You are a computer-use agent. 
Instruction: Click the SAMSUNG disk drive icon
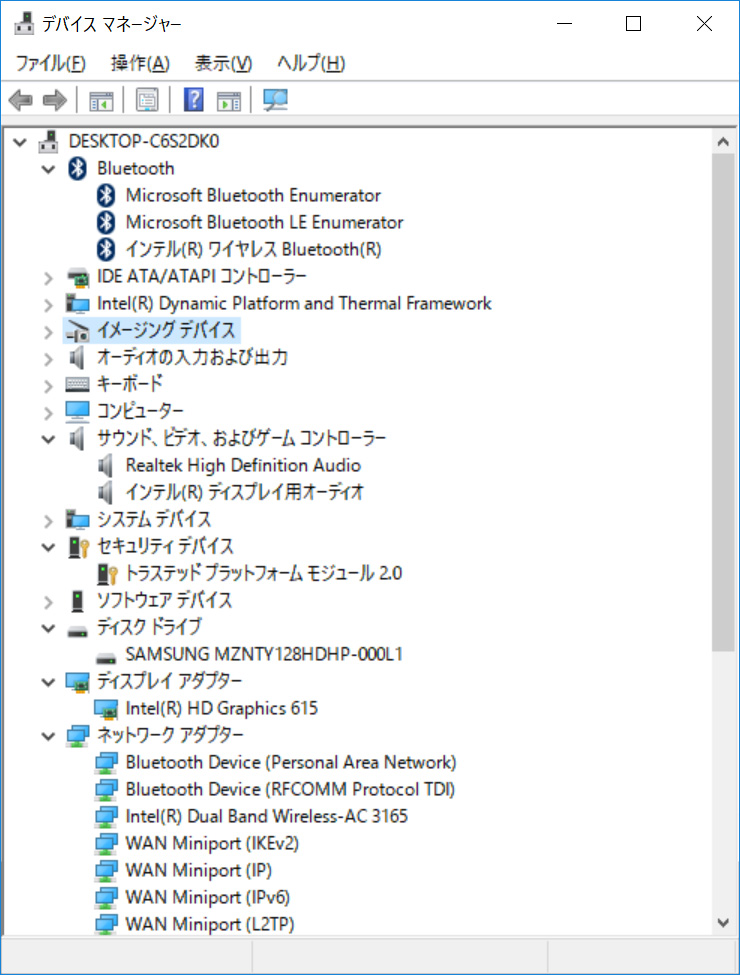106,658
